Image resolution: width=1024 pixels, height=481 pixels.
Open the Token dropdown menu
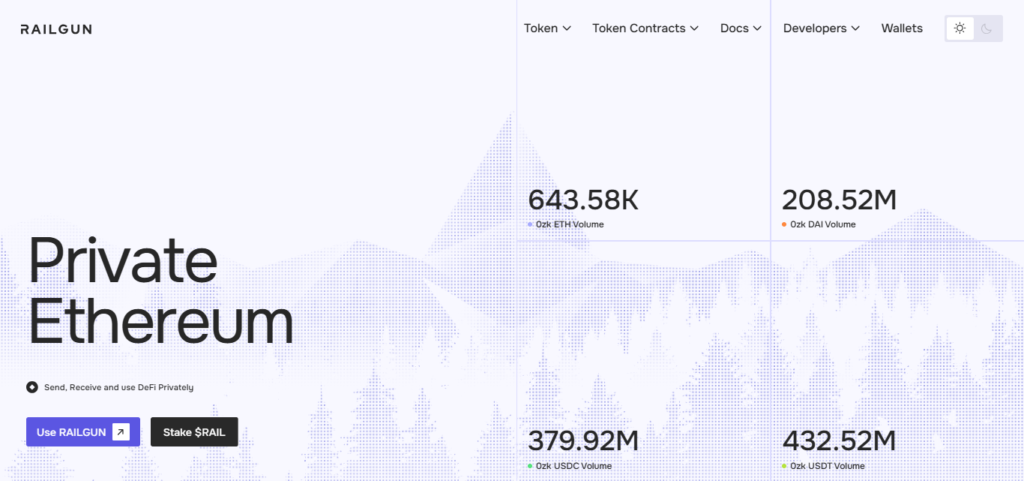547,29
